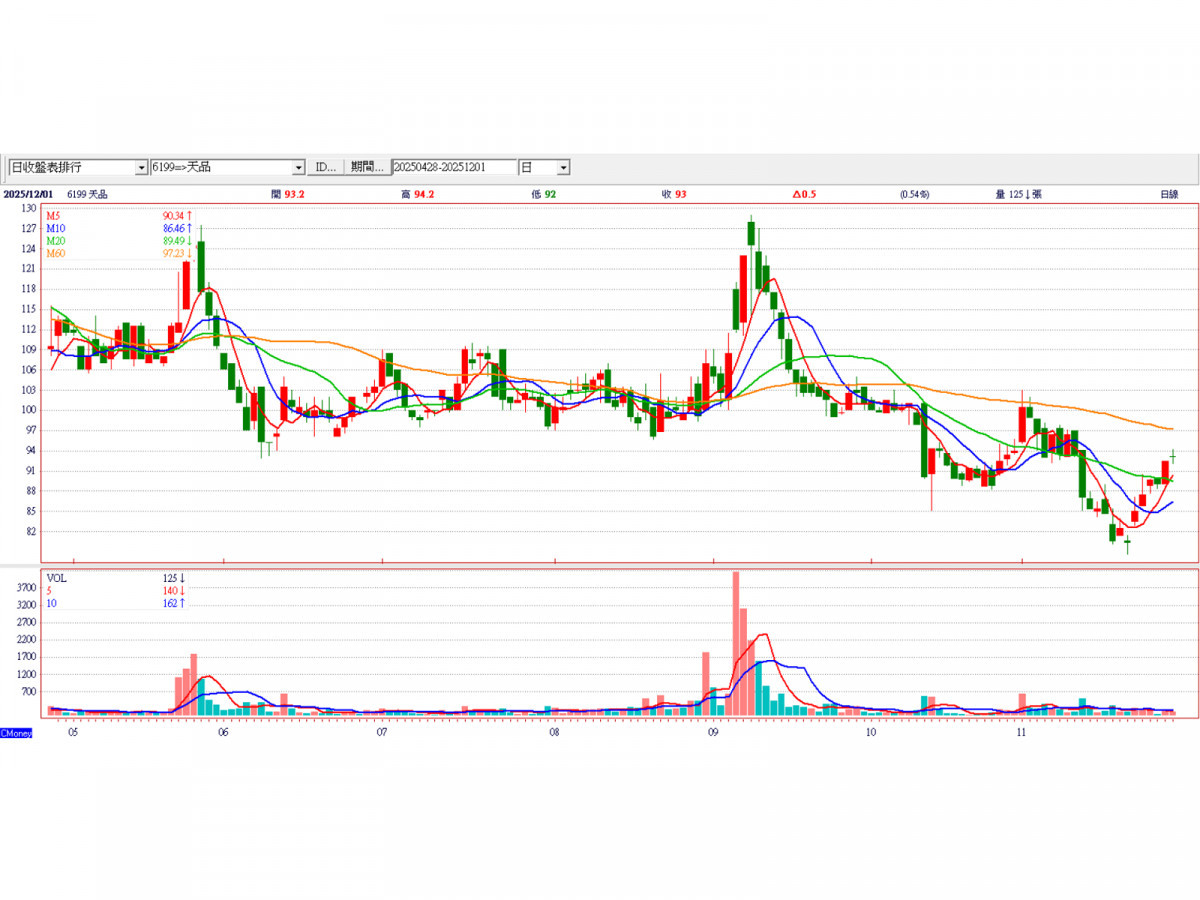Image resolution: width=1200 pixels, height=900 pixels.
Task: Click the 20250428-20251201 date range field
Action: point(454,167)
